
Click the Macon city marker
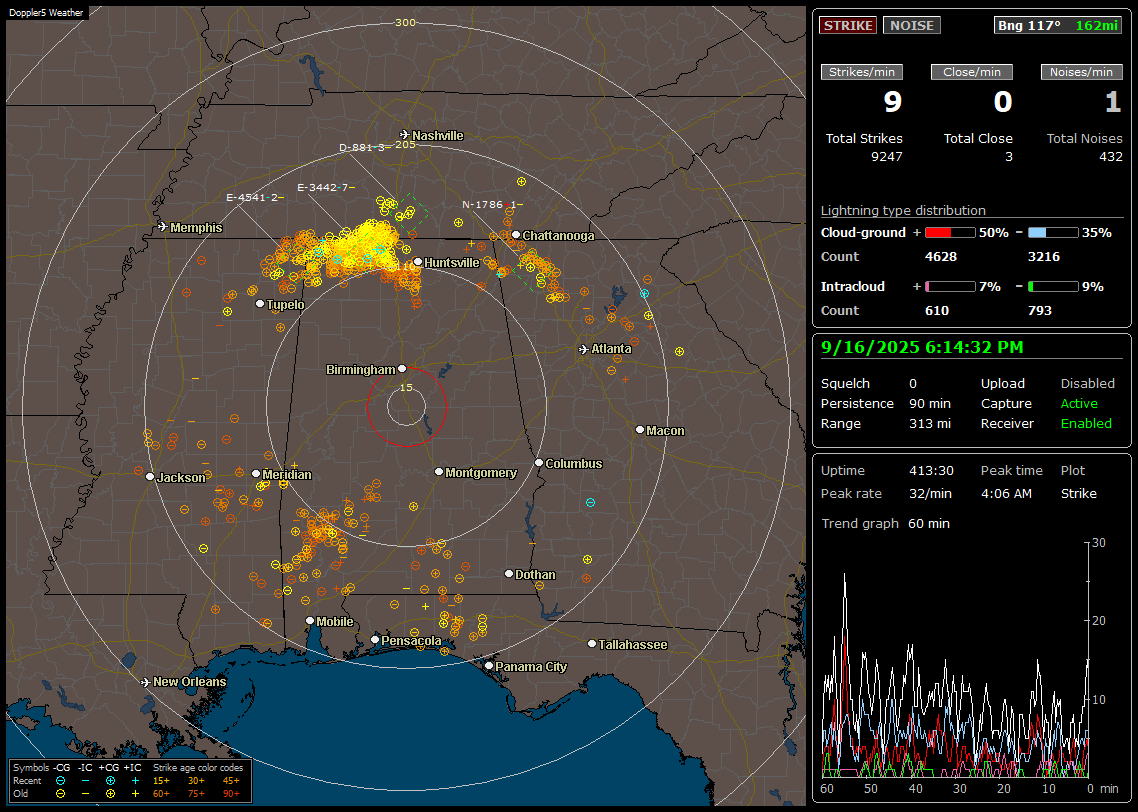pos(639,430)
